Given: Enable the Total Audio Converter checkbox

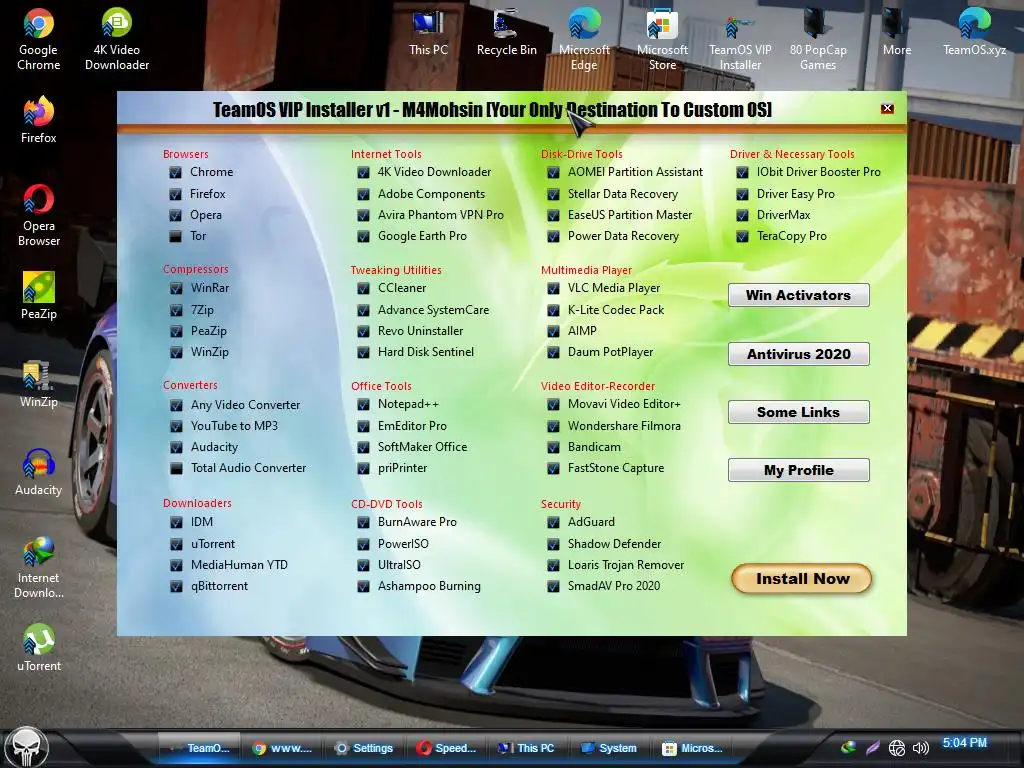Looking at the screenshot, I should click(x=176, y=468).
